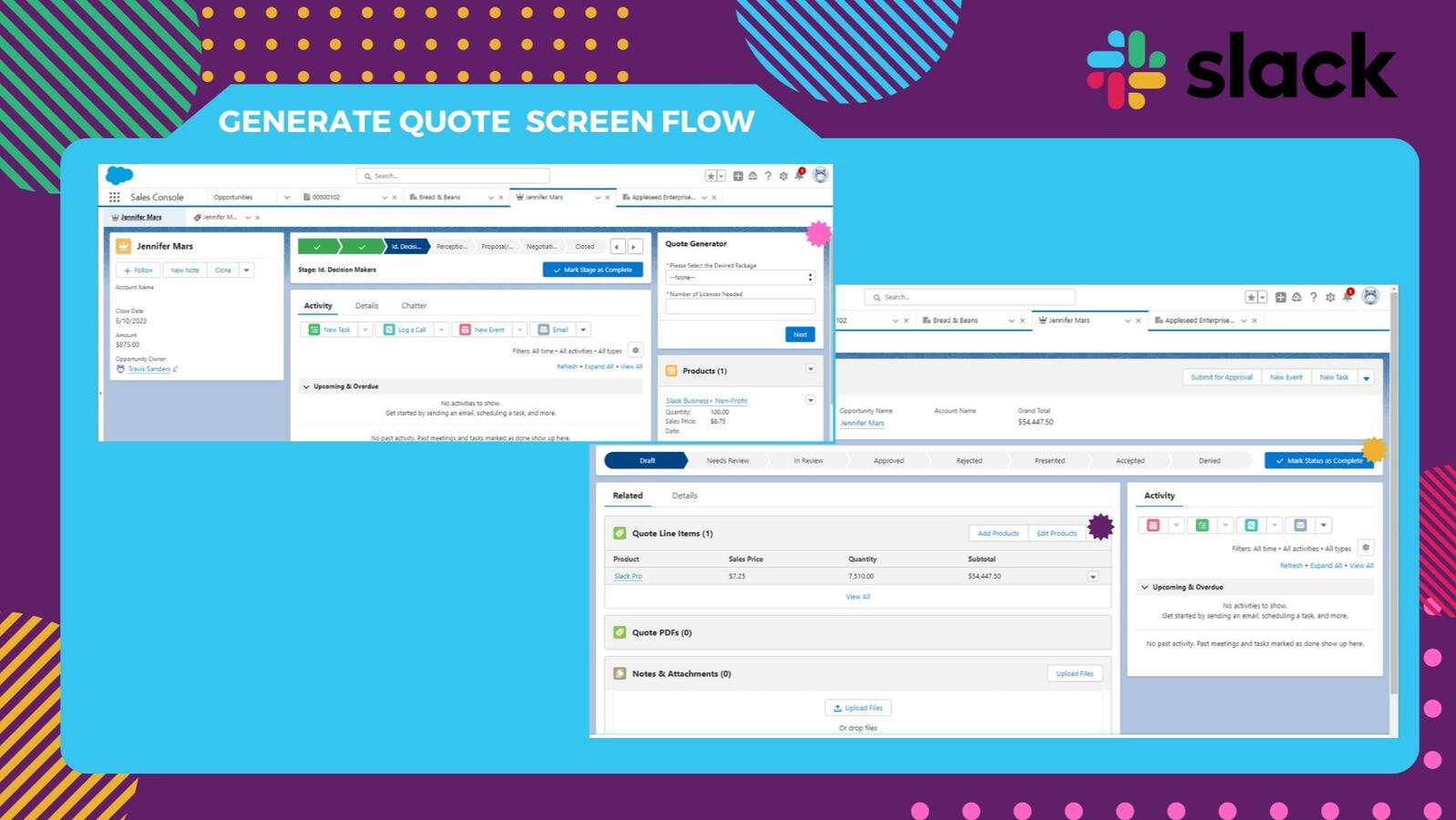Select the Needs Review stage in quote path

click(x=727, y=460)
